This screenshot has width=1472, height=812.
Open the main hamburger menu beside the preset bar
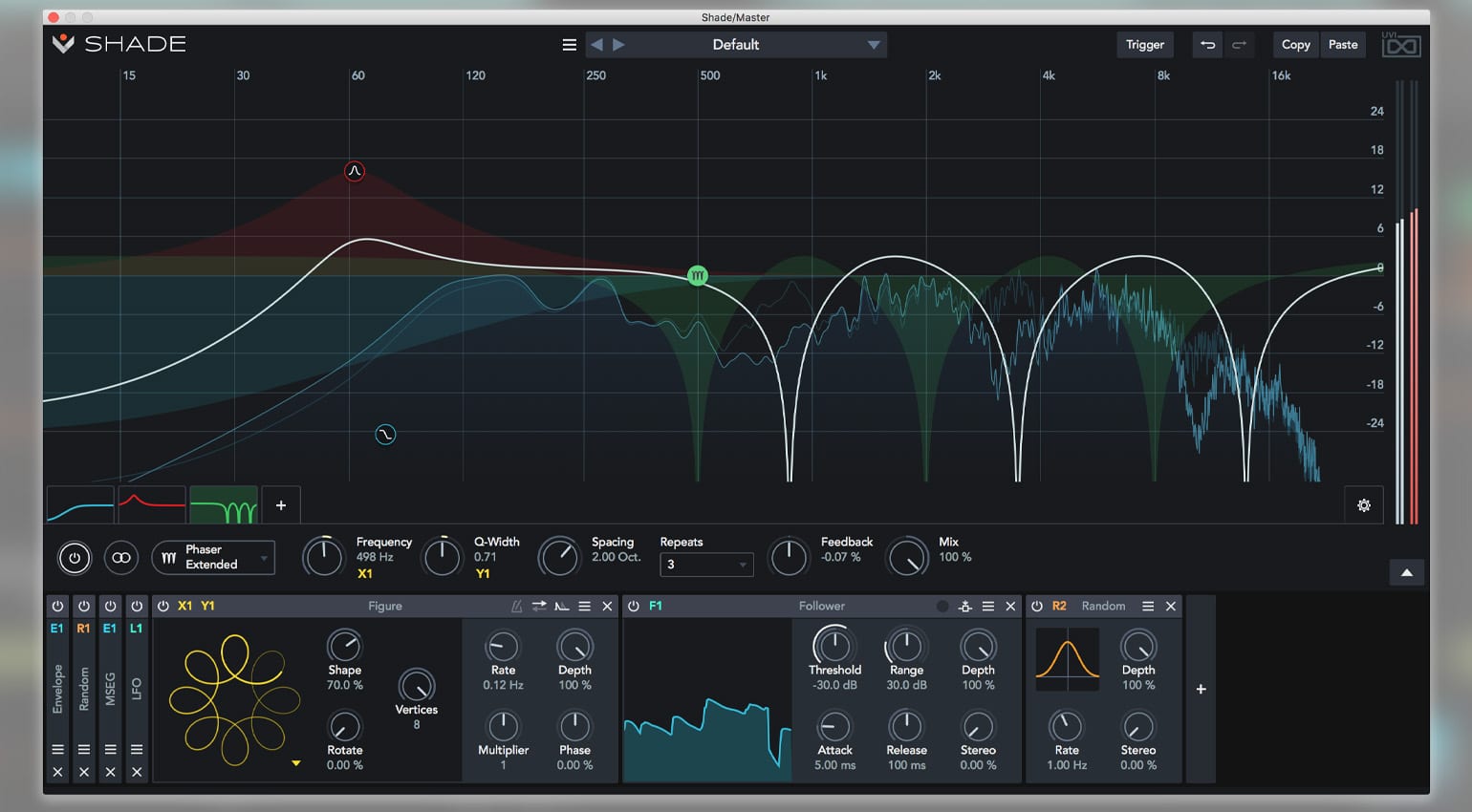coord(569,44)
